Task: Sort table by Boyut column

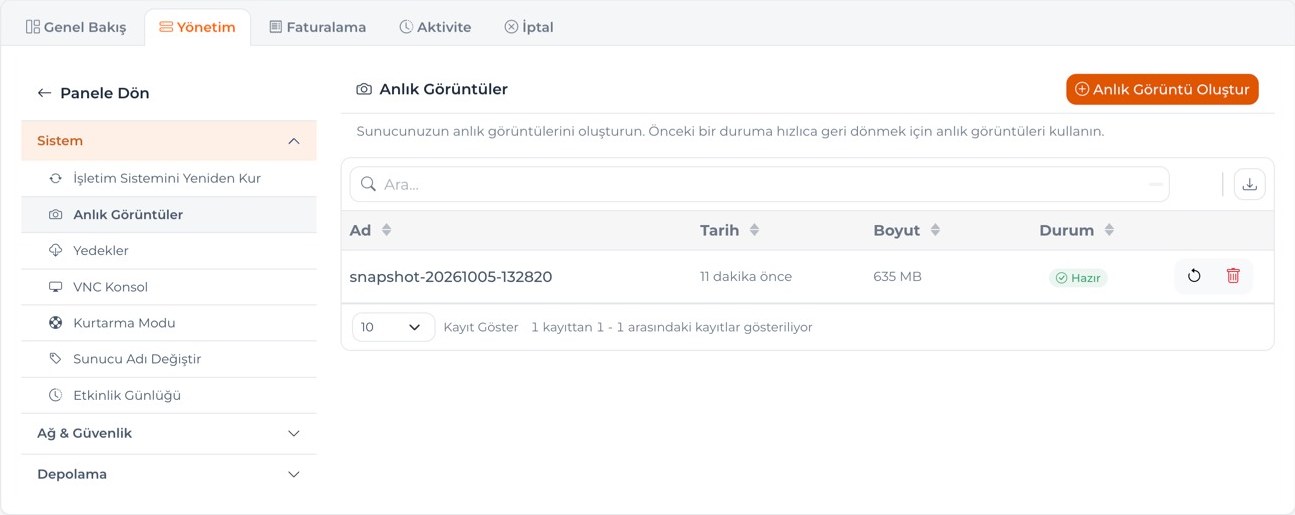Action: coord(907,230)
